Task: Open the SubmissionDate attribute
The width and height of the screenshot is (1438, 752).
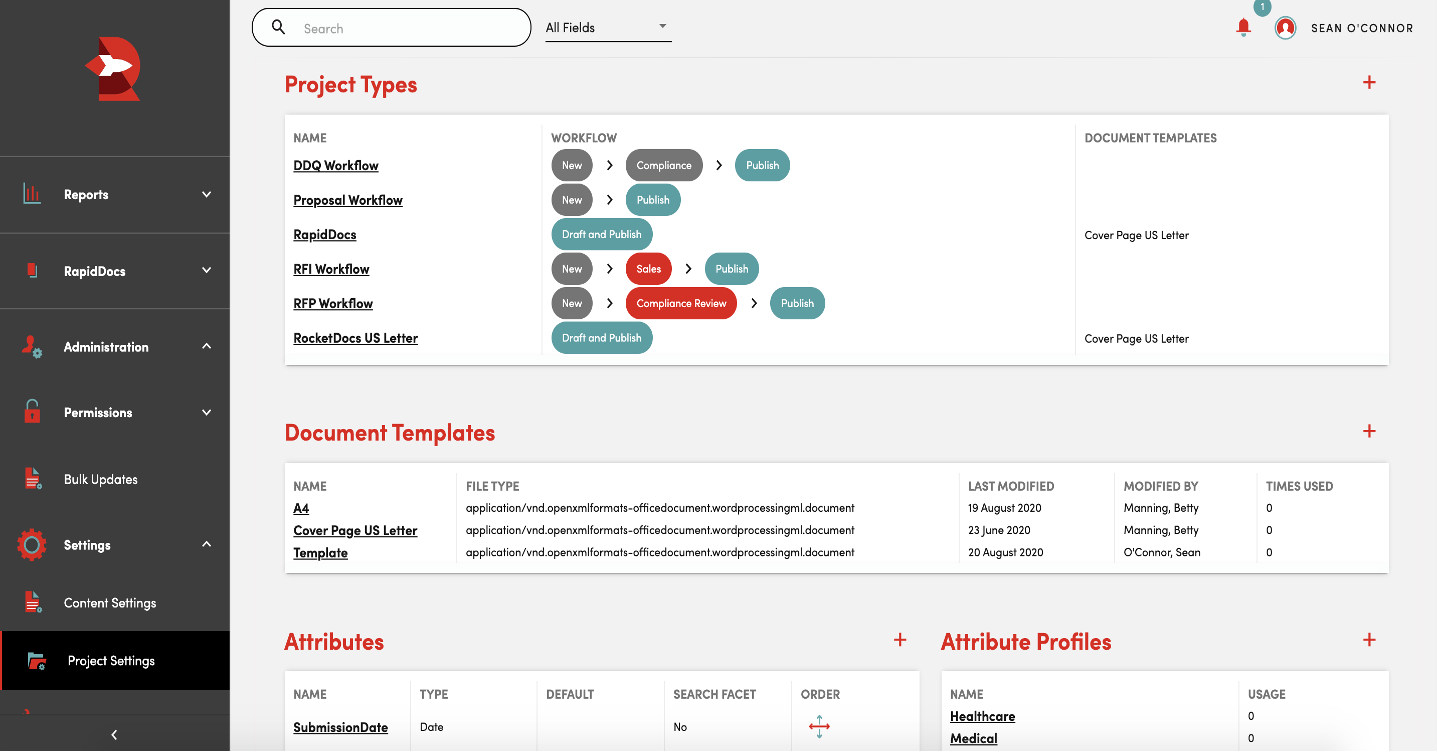Action: click(340, 727)
